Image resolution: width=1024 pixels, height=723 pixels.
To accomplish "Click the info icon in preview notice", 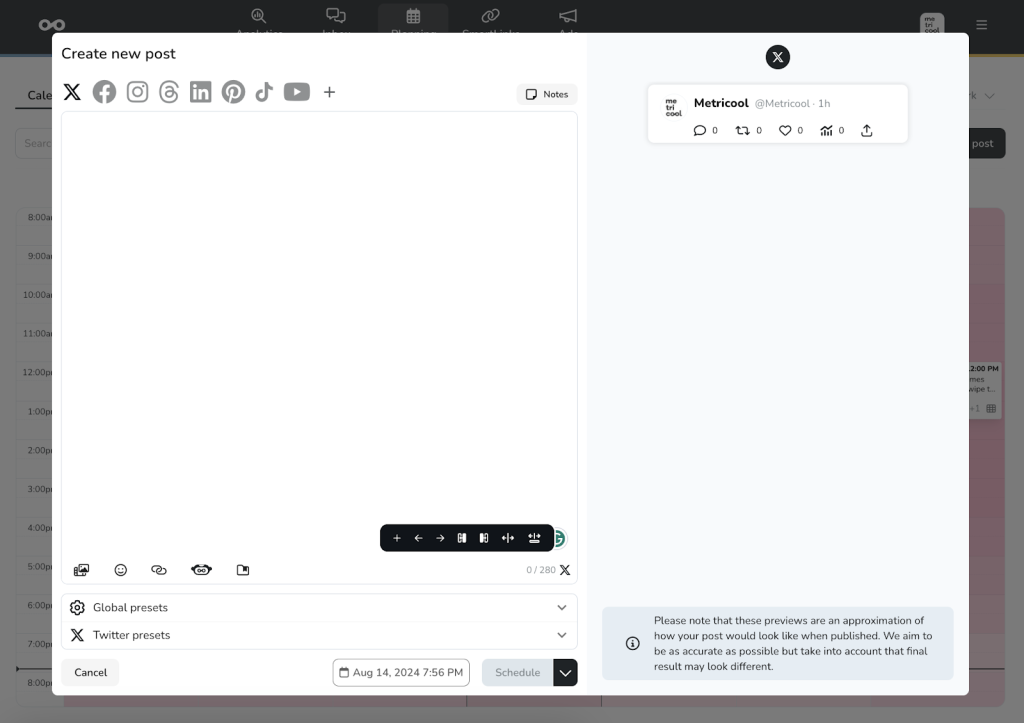I will [633, 643].
